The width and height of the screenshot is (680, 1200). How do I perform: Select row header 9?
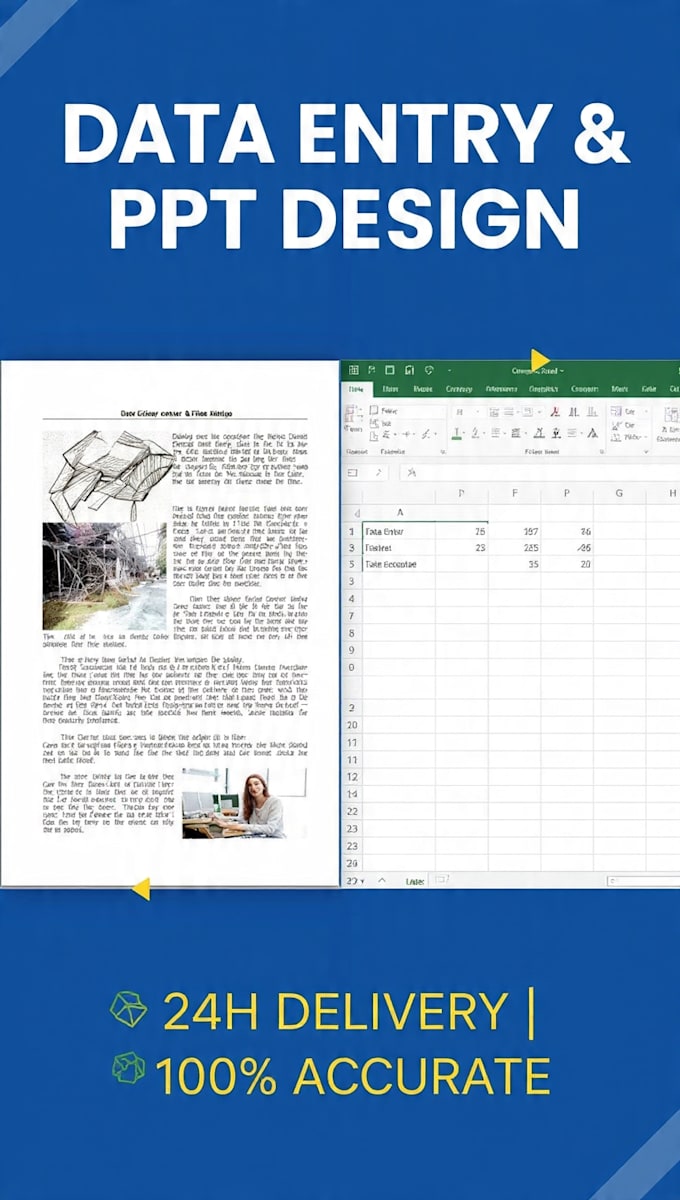351,650
